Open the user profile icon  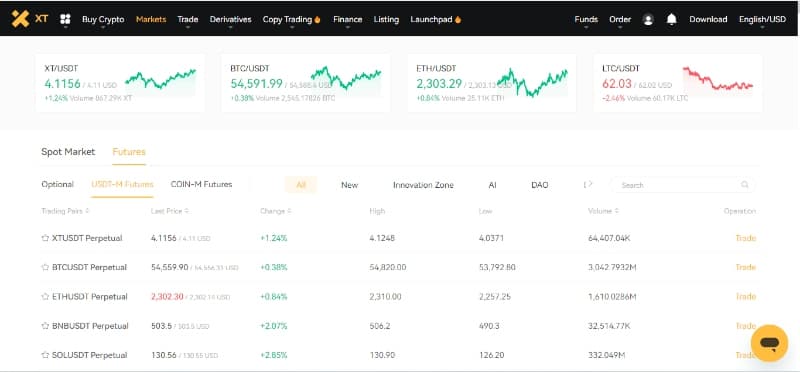point(648,20)
